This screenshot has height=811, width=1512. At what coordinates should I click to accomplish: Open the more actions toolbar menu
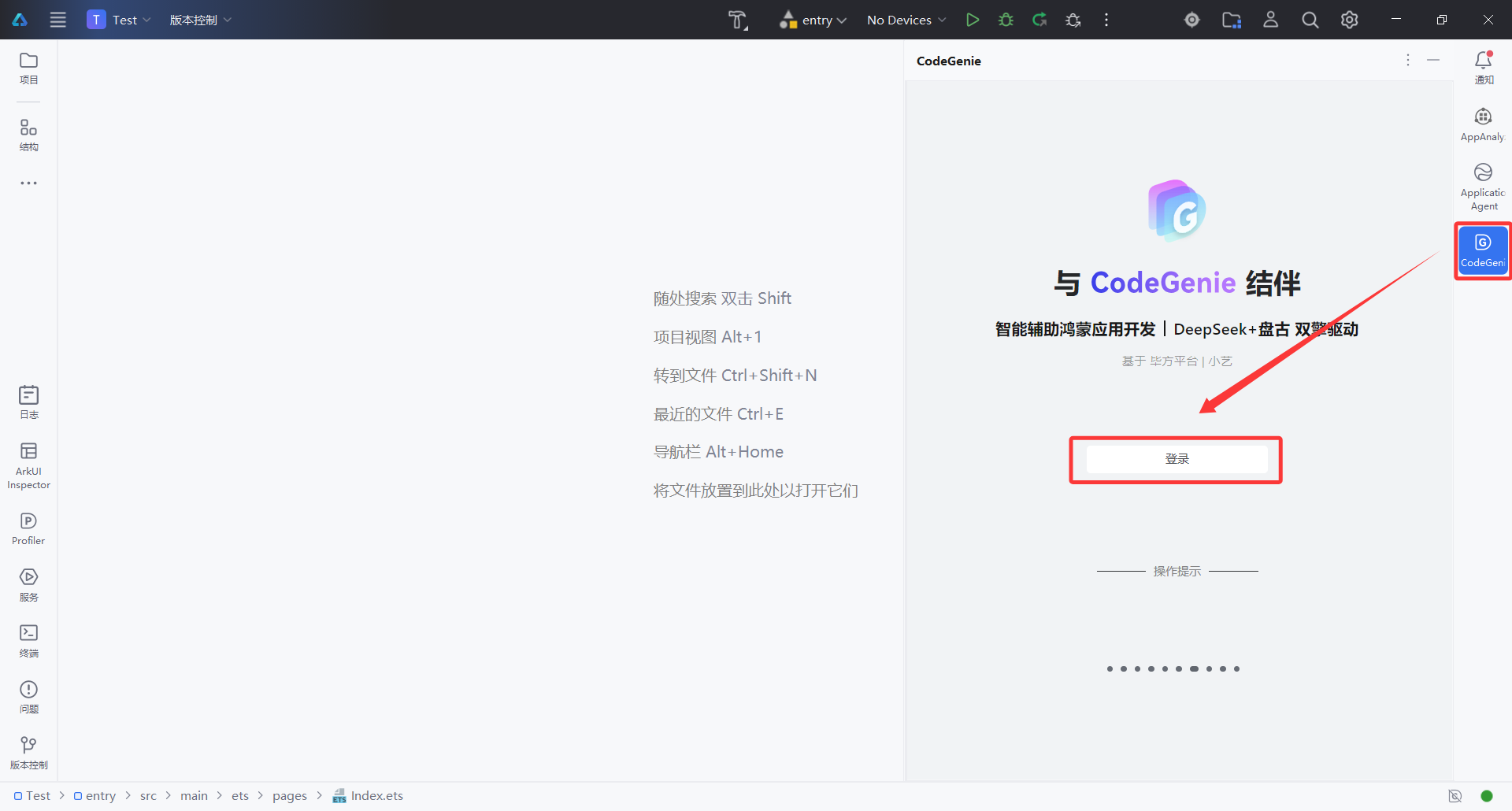click(1106, 20)
